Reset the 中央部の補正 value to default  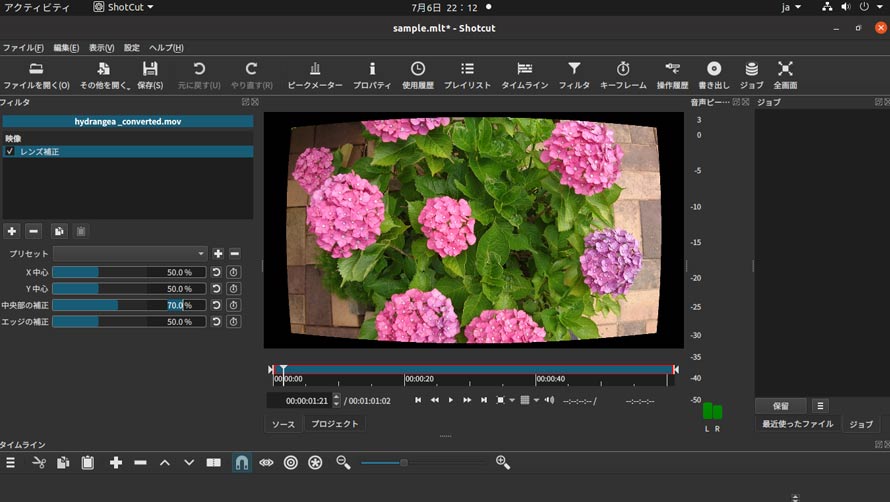point(216,305)
